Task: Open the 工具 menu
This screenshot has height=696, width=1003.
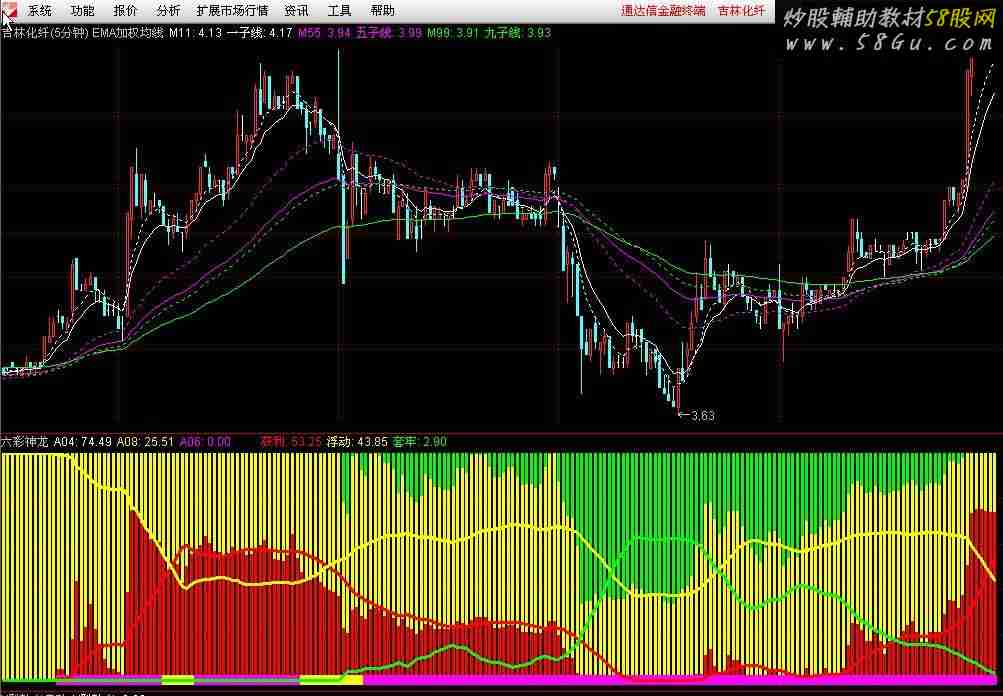Action: point(339,11)
